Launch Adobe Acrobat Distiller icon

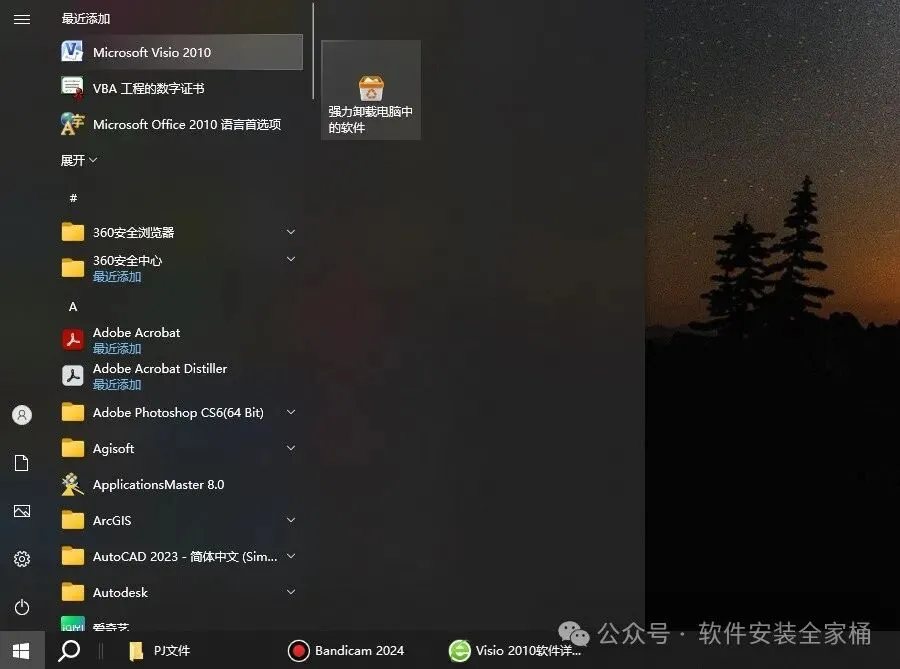point(73,376)
